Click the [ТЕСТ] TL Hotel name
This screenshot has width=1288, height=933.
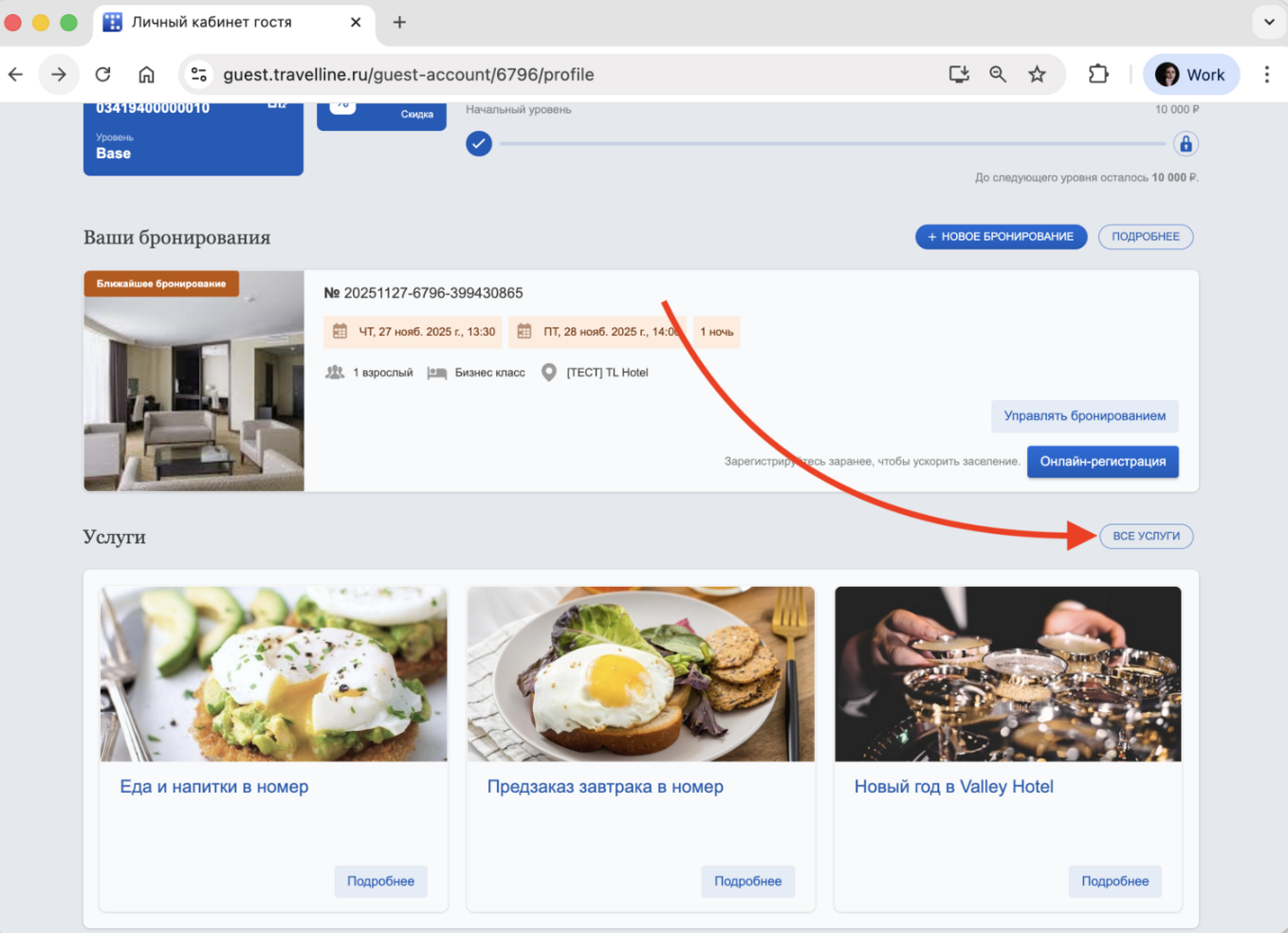coord(608,373)
